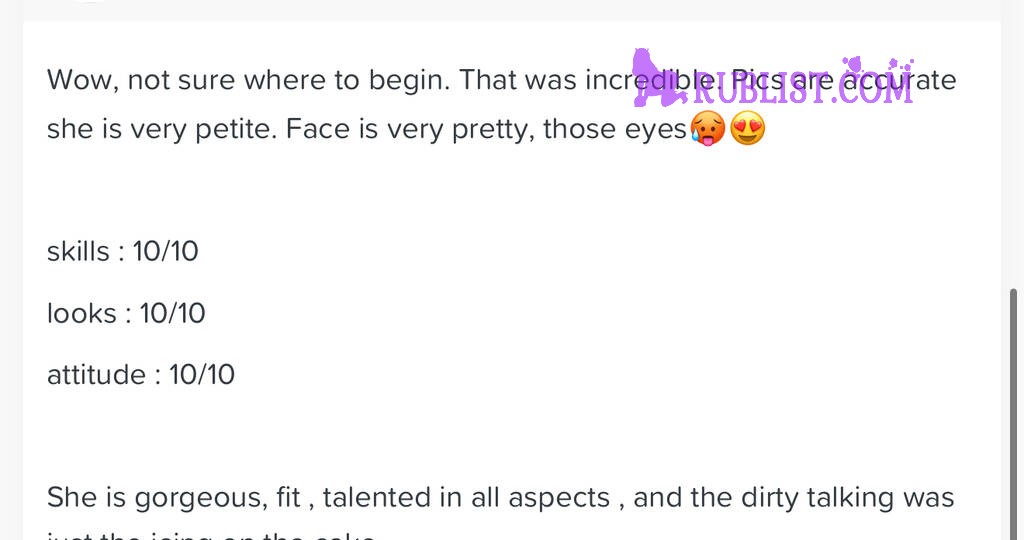Click the vertical scrollbar thumb
Image resolution: width=1024 pixels, height=540 pixels.
coord(1014,413)
